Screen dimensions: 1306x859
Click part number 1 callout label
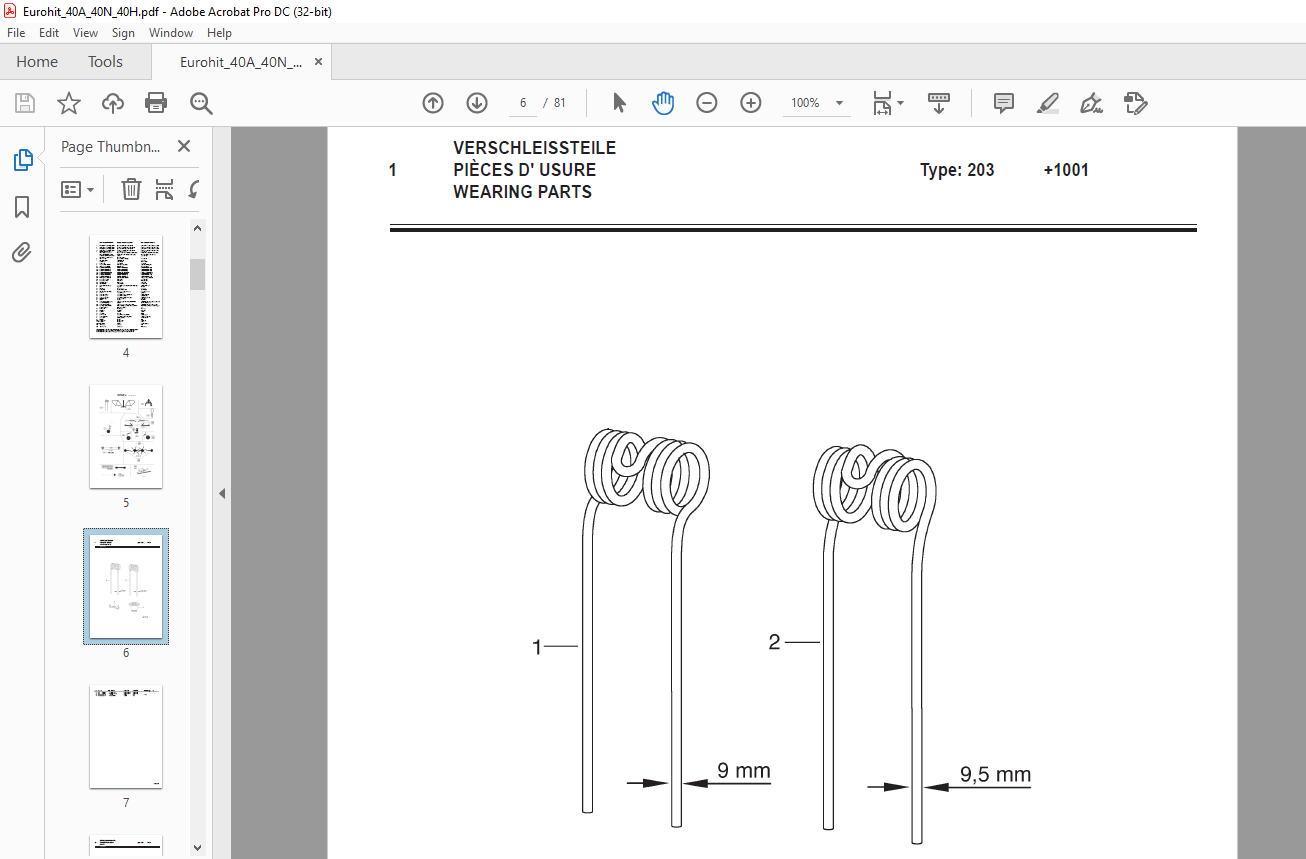coord(537,648)
